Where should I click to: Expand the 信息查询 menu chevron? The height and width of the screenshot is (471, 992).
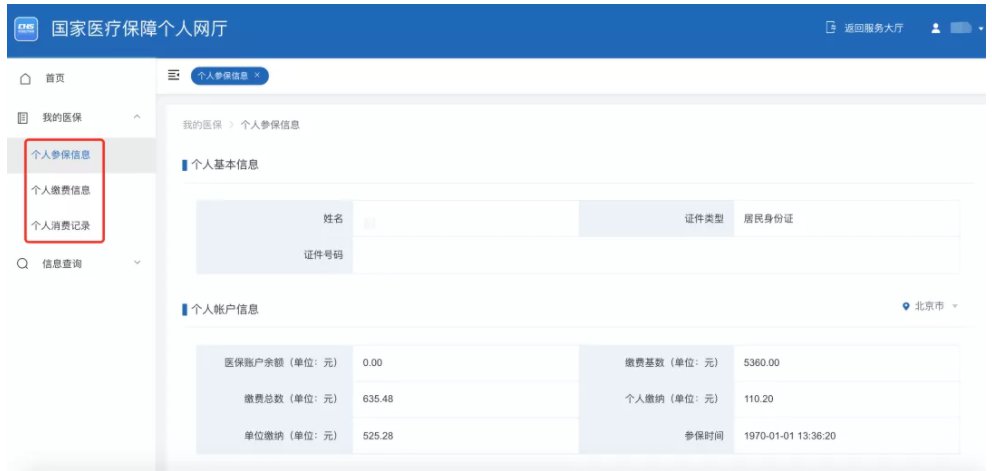pos(137,264)
